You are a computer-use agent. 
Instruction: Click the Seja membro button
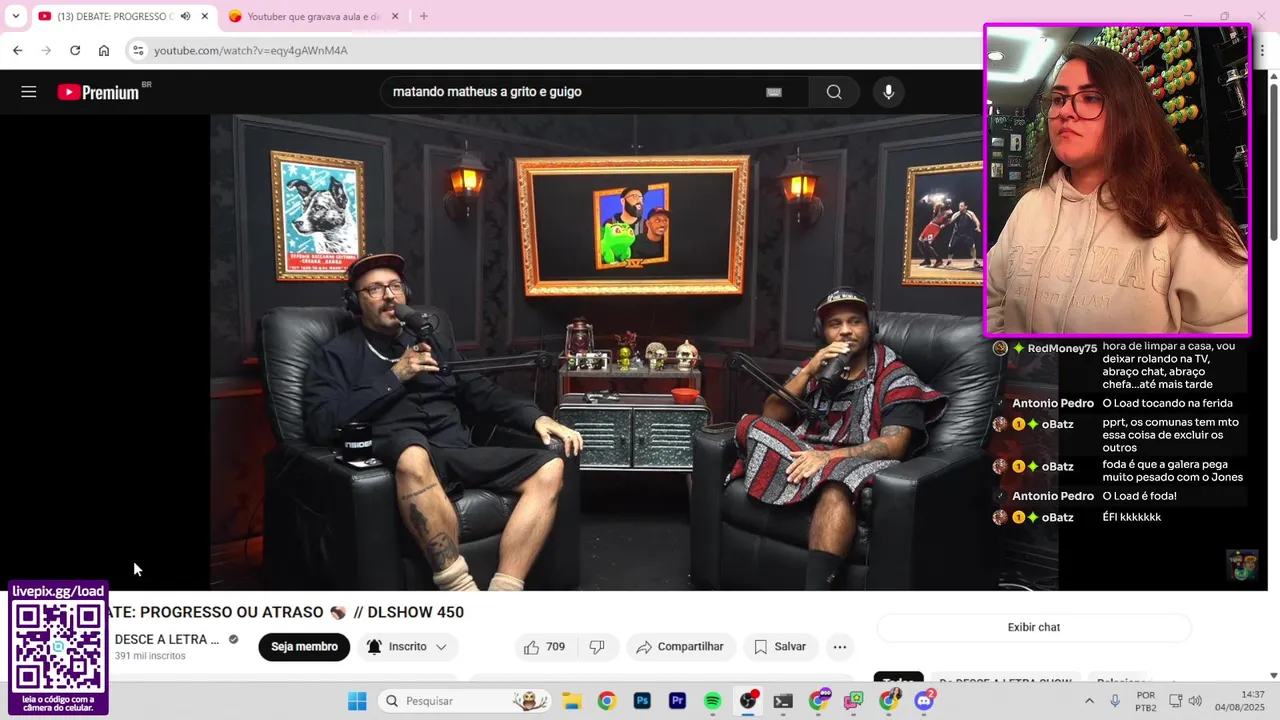304,647
